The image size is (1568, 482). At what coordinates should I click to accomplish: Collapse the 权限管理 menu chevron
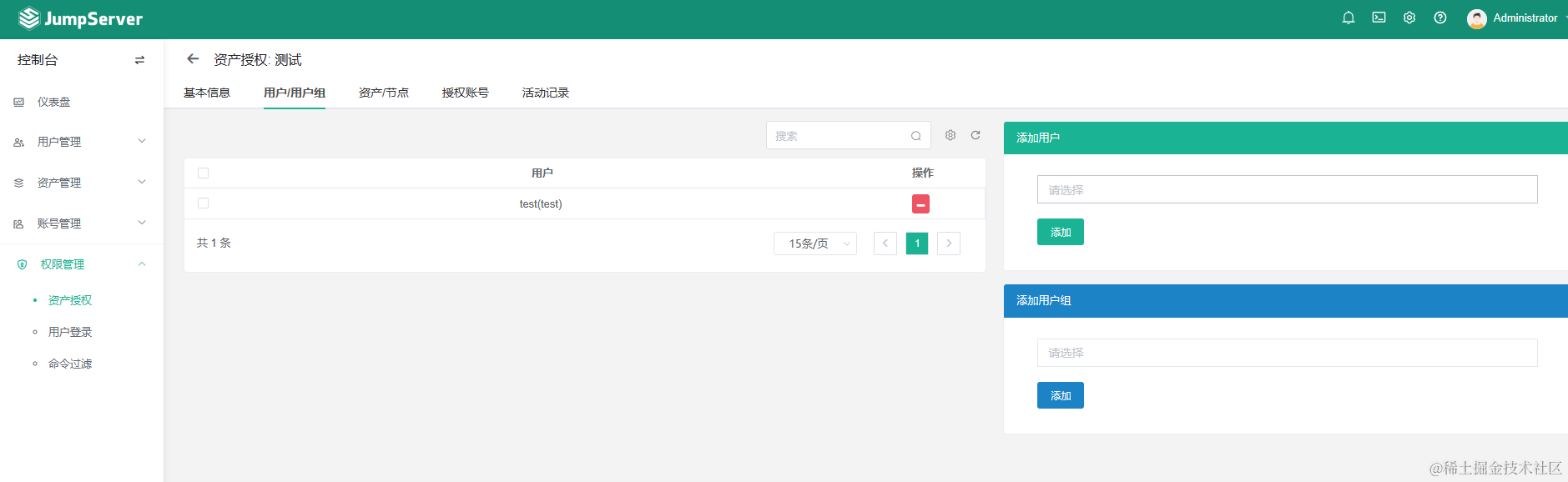[142, 264]
